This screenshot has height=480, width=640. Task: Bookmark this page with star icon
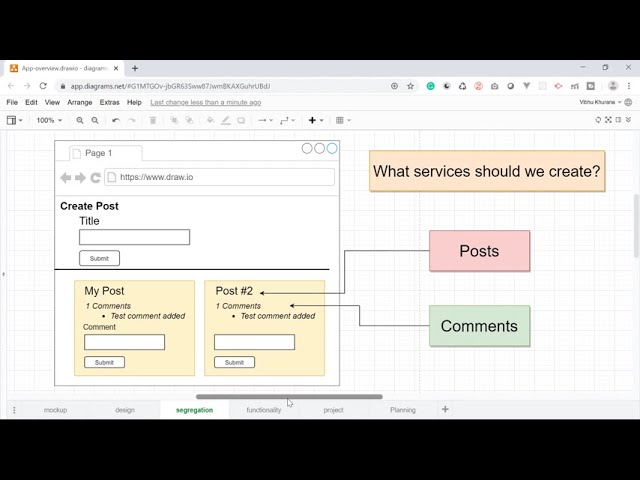[x=410, y=86]
